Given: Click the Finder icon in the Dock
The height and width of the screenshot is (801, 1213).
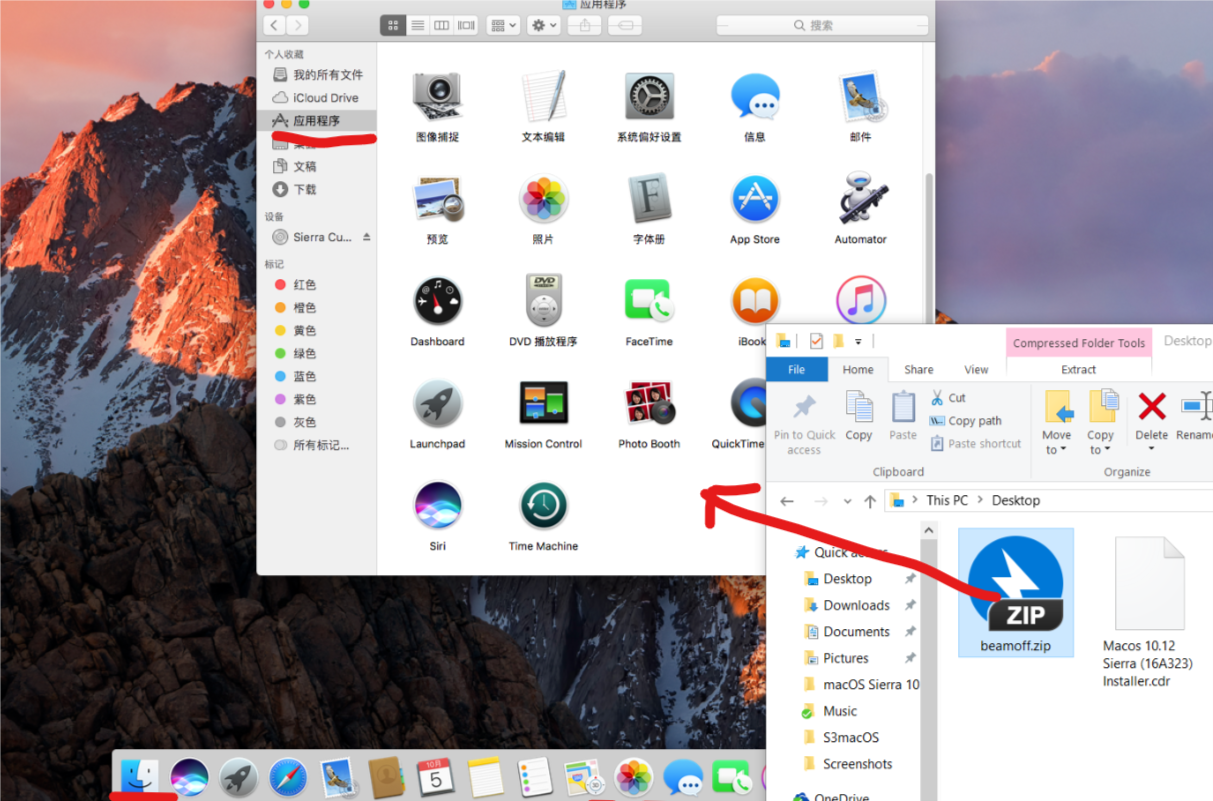Looking at the screenshot, I should click(x=138, y=776).
